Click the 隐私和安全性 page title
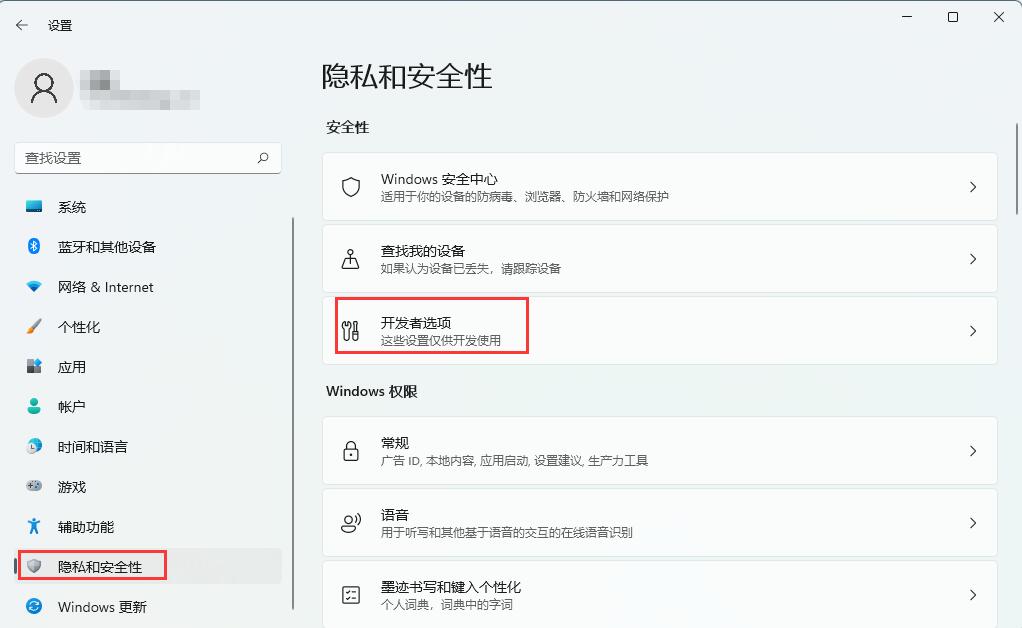The height and width of the screenshot is (628, 1022). [x=407, y=77]
